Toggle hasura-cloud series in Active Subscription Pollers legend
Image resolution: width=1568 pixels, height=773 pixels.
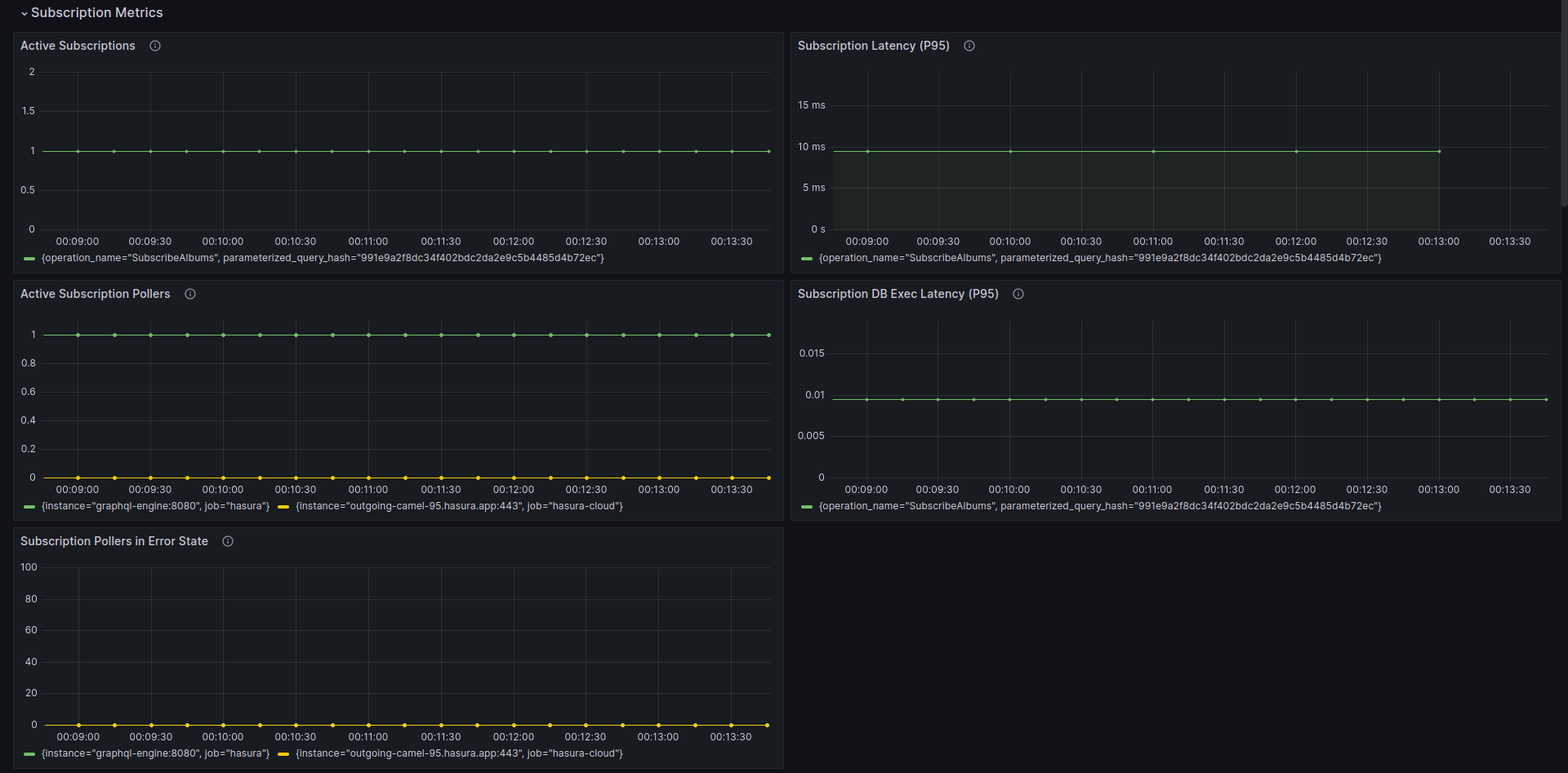click(459, 506)
